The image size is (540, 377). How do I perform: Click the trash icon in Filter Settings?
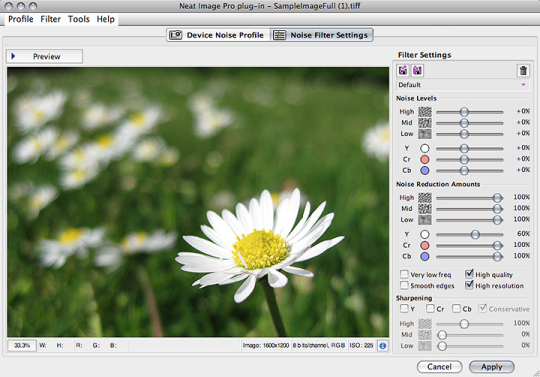click(x=523, y=70)
